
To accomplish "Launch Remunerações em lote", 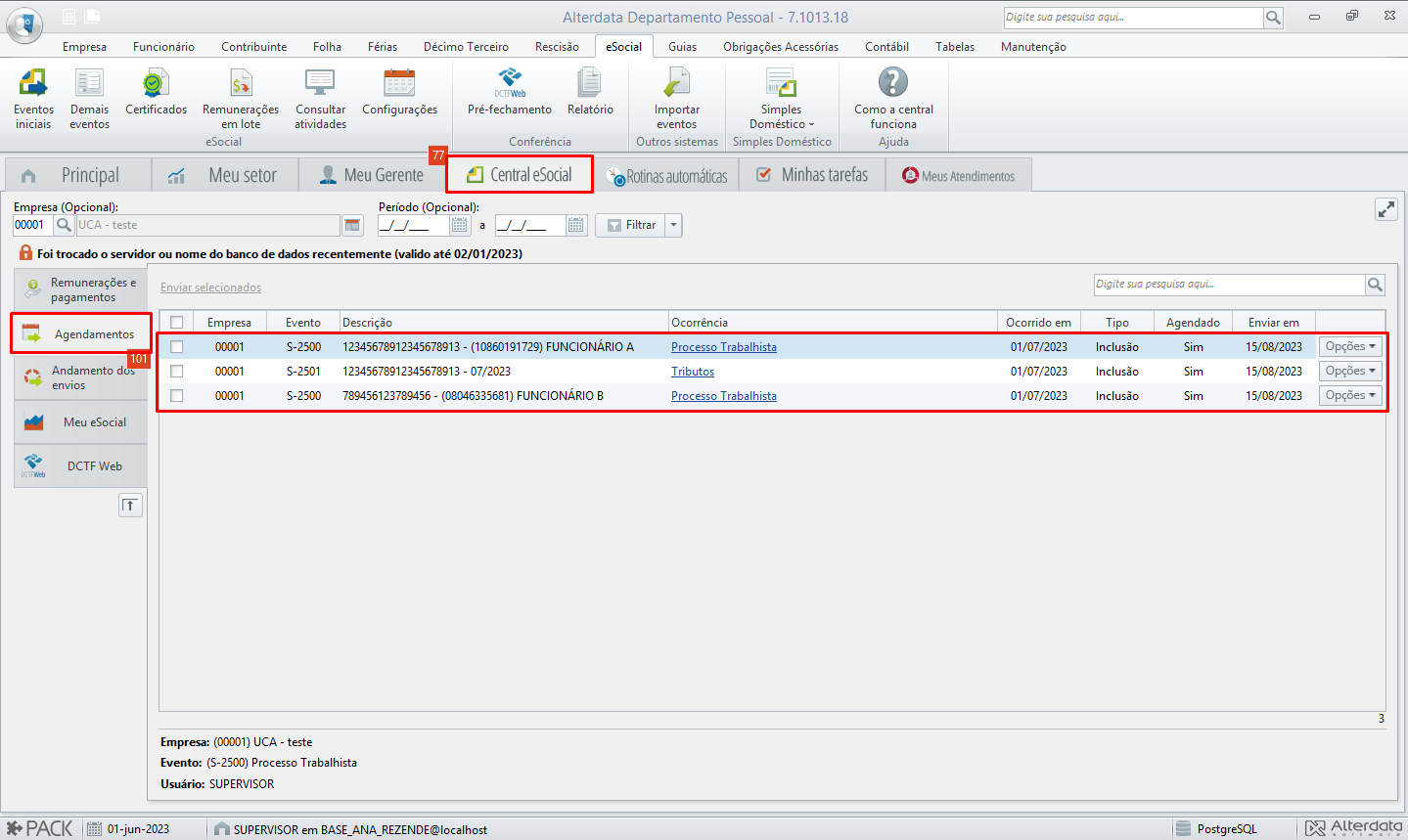I will (x=241, y=99).
